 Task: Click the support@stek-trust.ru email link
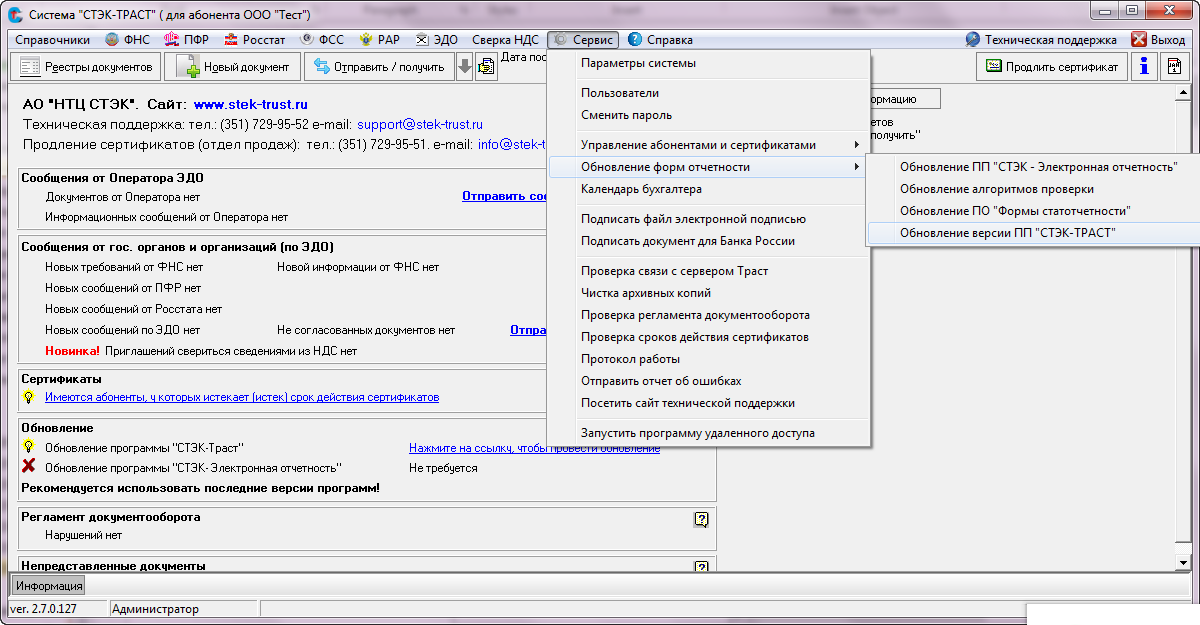420,125
